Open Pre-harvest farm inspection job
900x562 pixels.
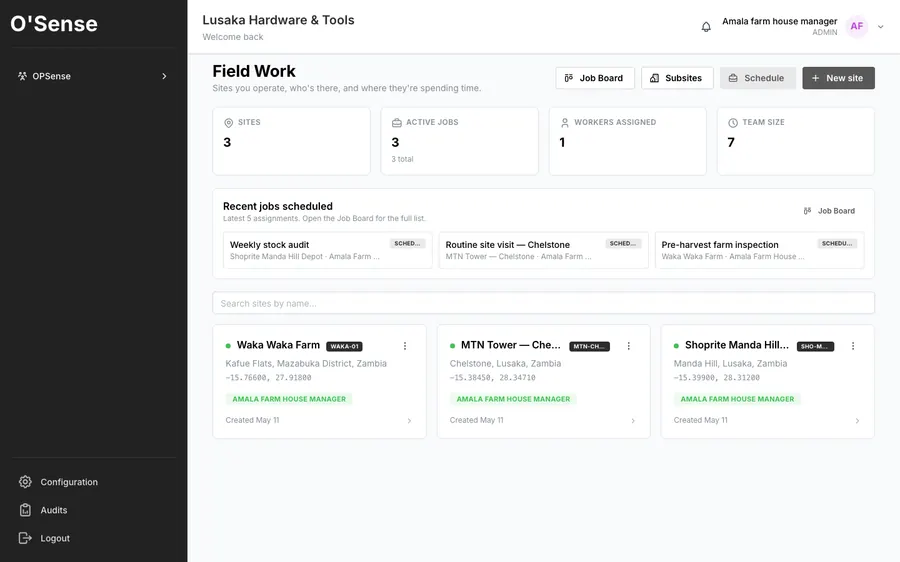pyautogui.click(x=759, y=250)
